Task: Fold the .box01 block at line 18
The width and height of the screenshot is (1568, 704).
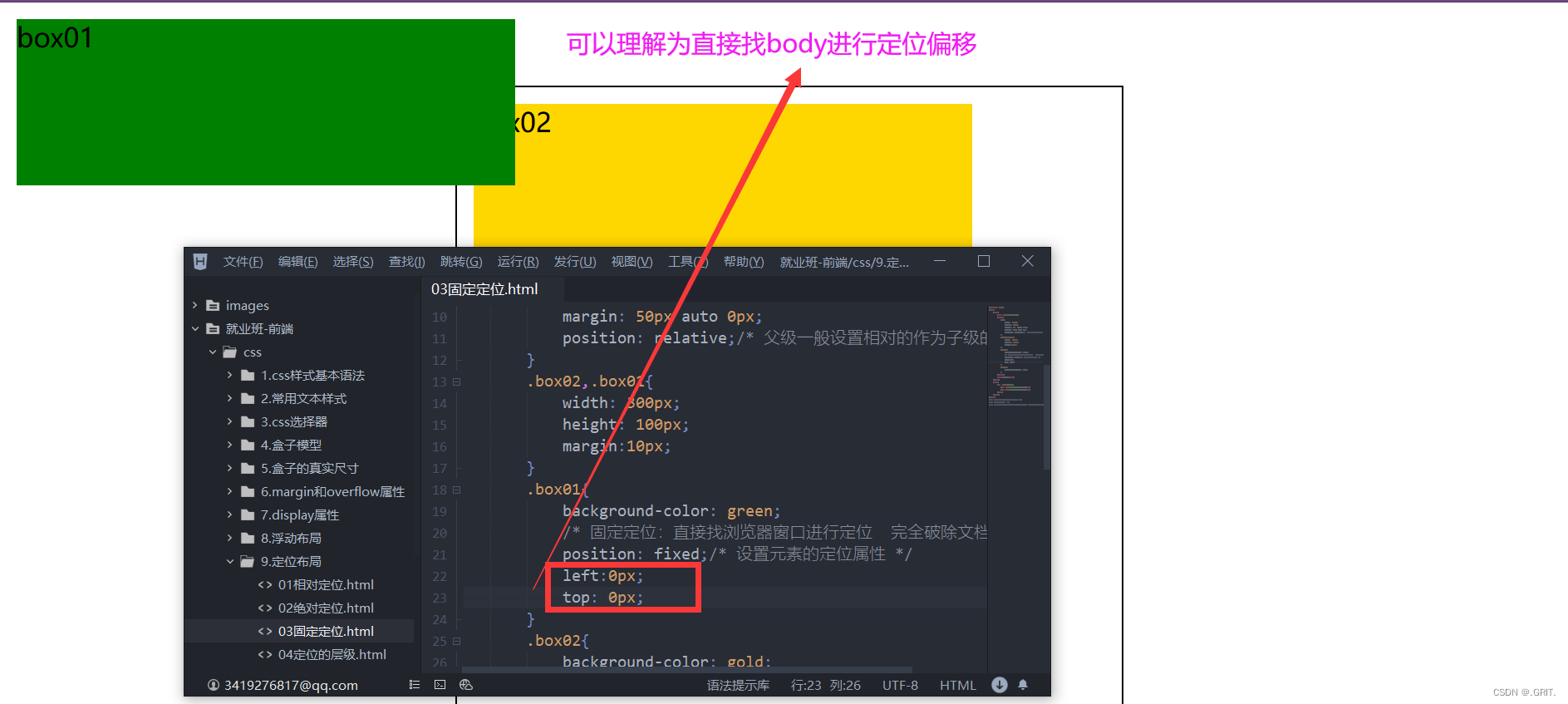Action: coord(456,490)
